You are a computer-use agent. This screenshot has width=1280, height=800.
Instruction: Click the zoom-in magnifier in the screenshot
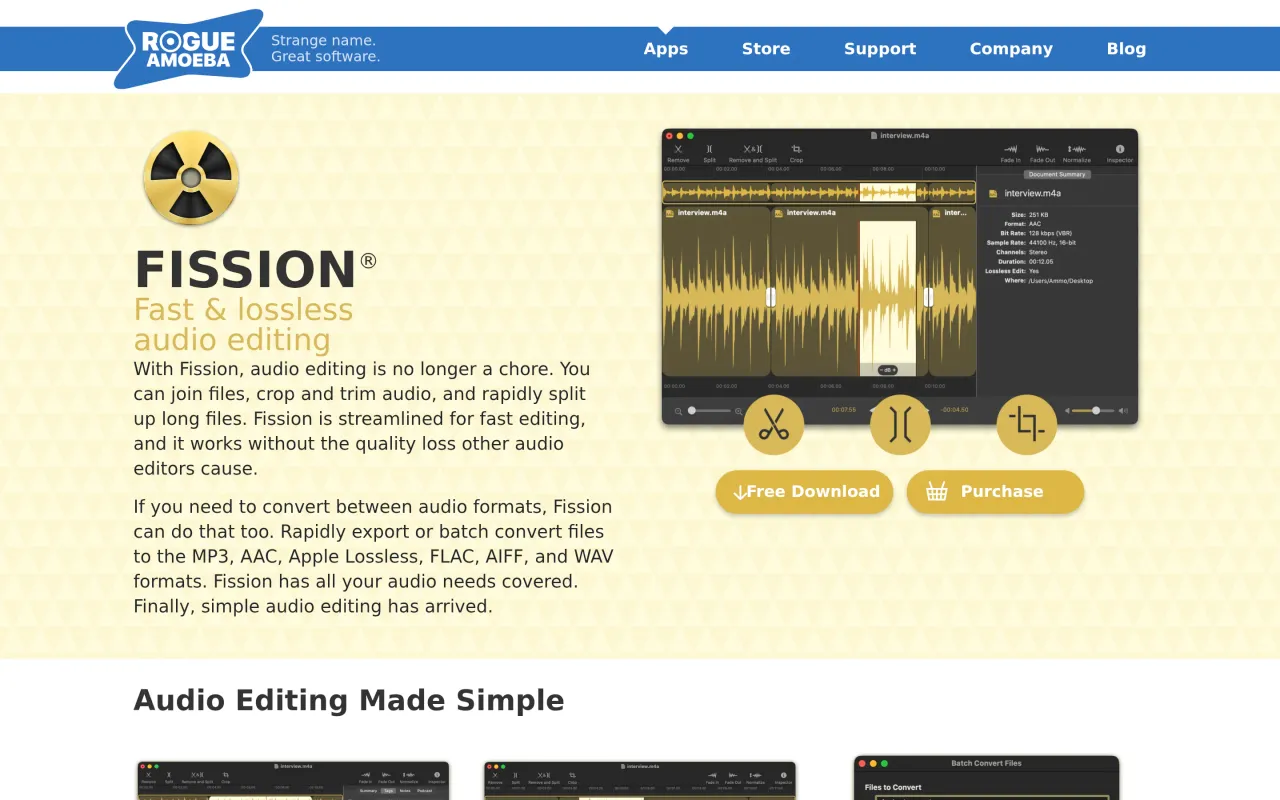(739, 411)
